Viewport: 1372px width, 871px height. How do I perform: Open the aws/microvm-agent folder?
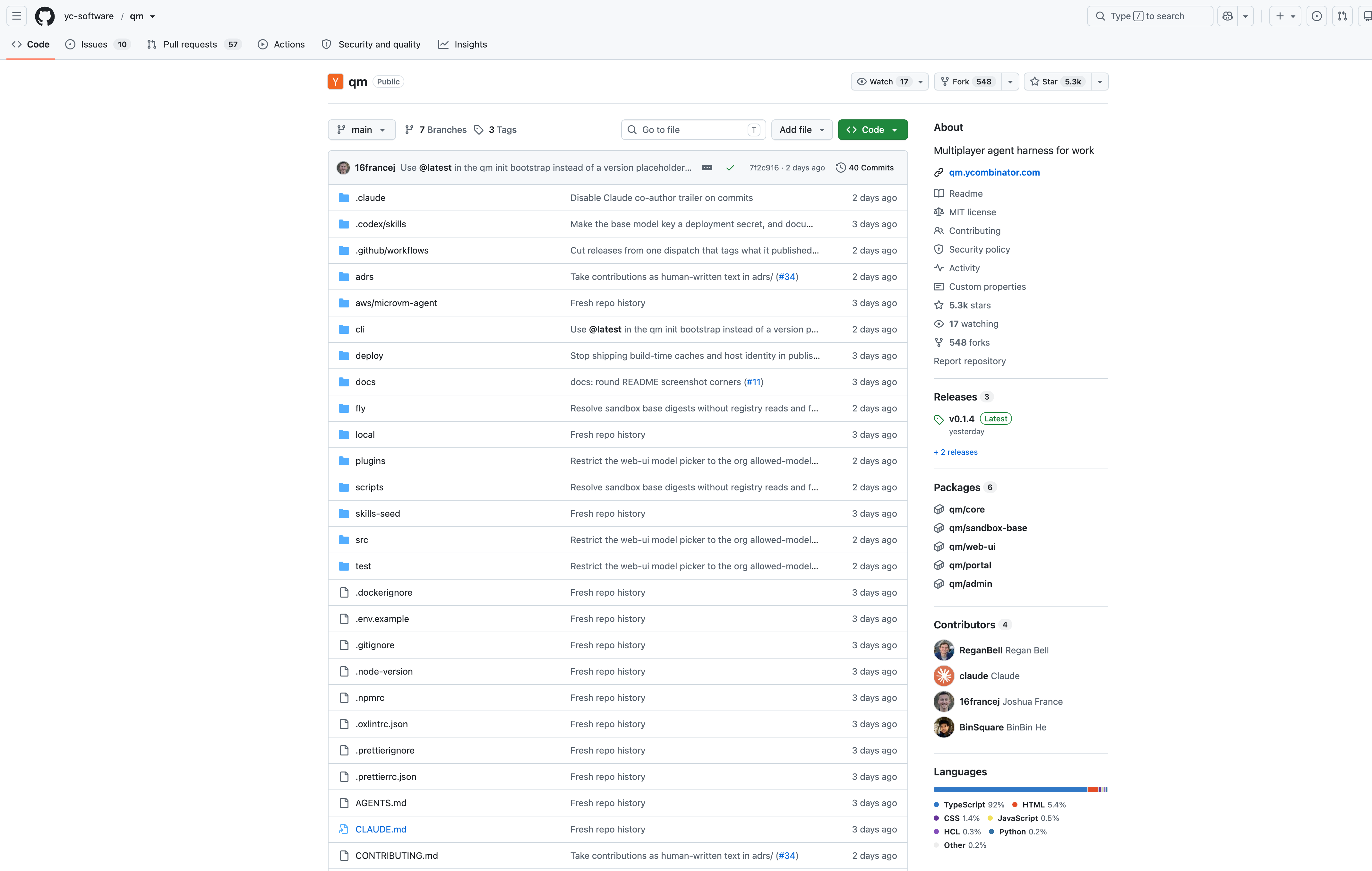tap(396, 303)
